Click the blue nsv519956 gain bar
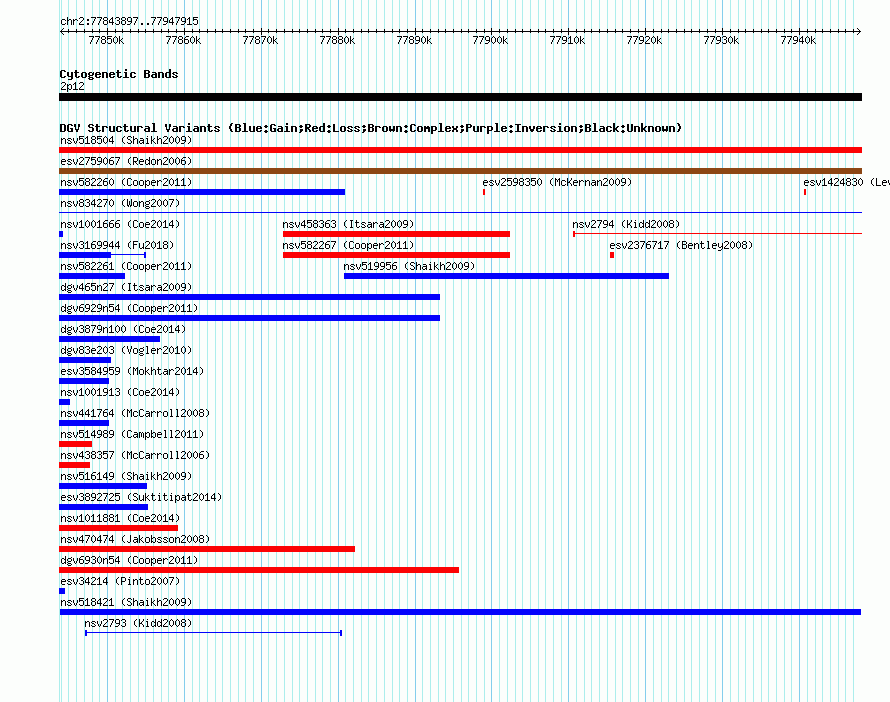 coord(506,276)
